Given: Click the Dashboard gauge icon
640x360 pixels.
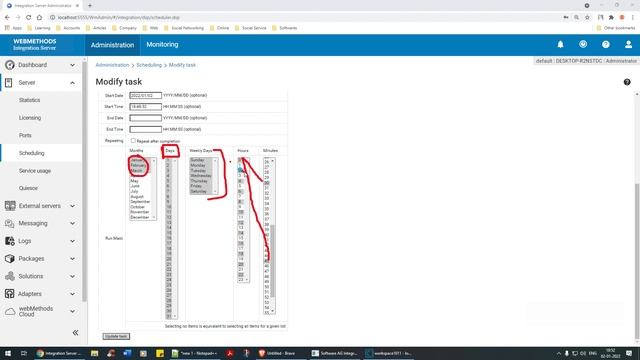Looking at the screenshot, I should coord(10,65).
